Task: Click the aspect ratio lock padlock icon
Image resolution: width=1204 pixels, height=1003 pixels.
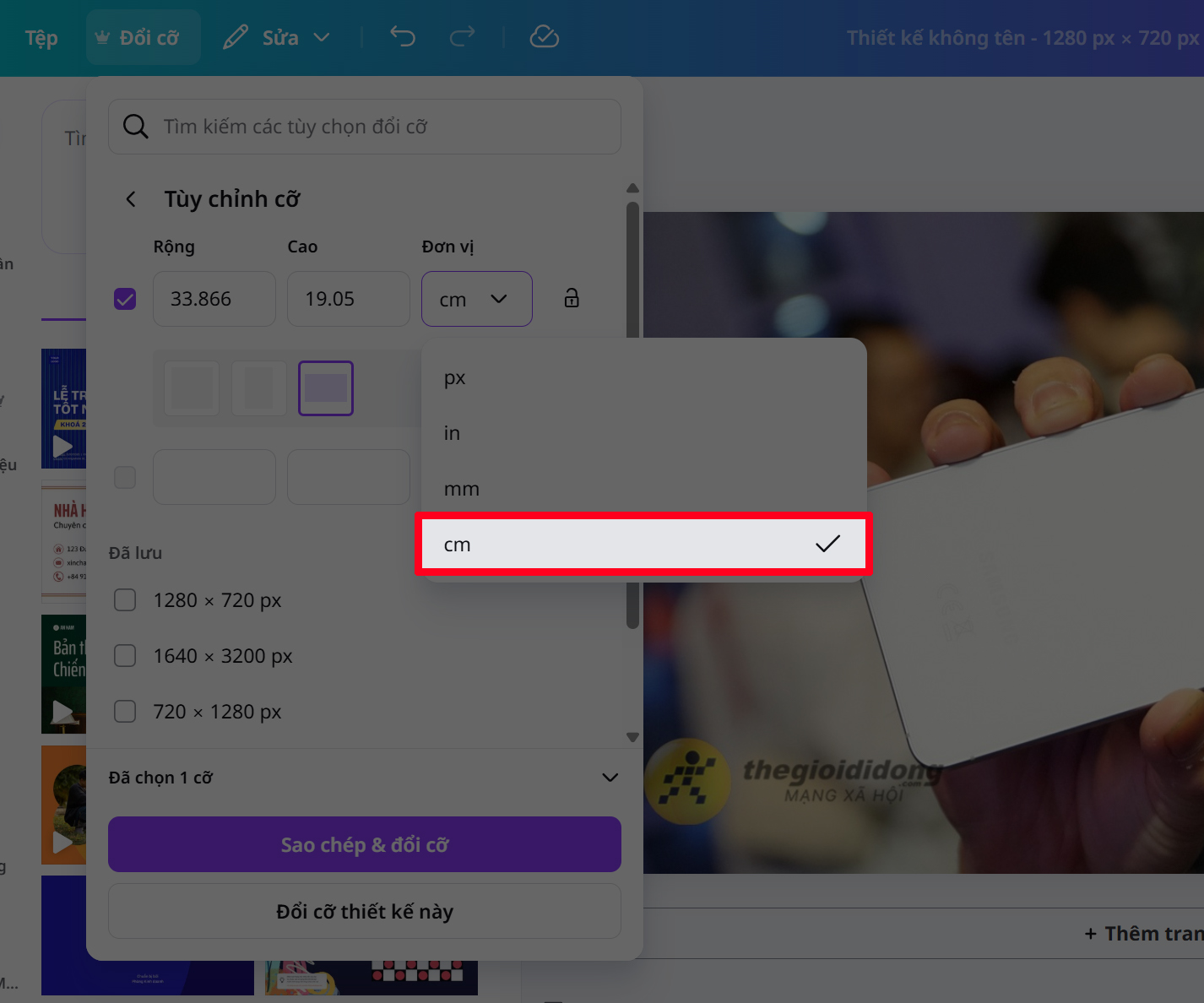Action: 572,298
